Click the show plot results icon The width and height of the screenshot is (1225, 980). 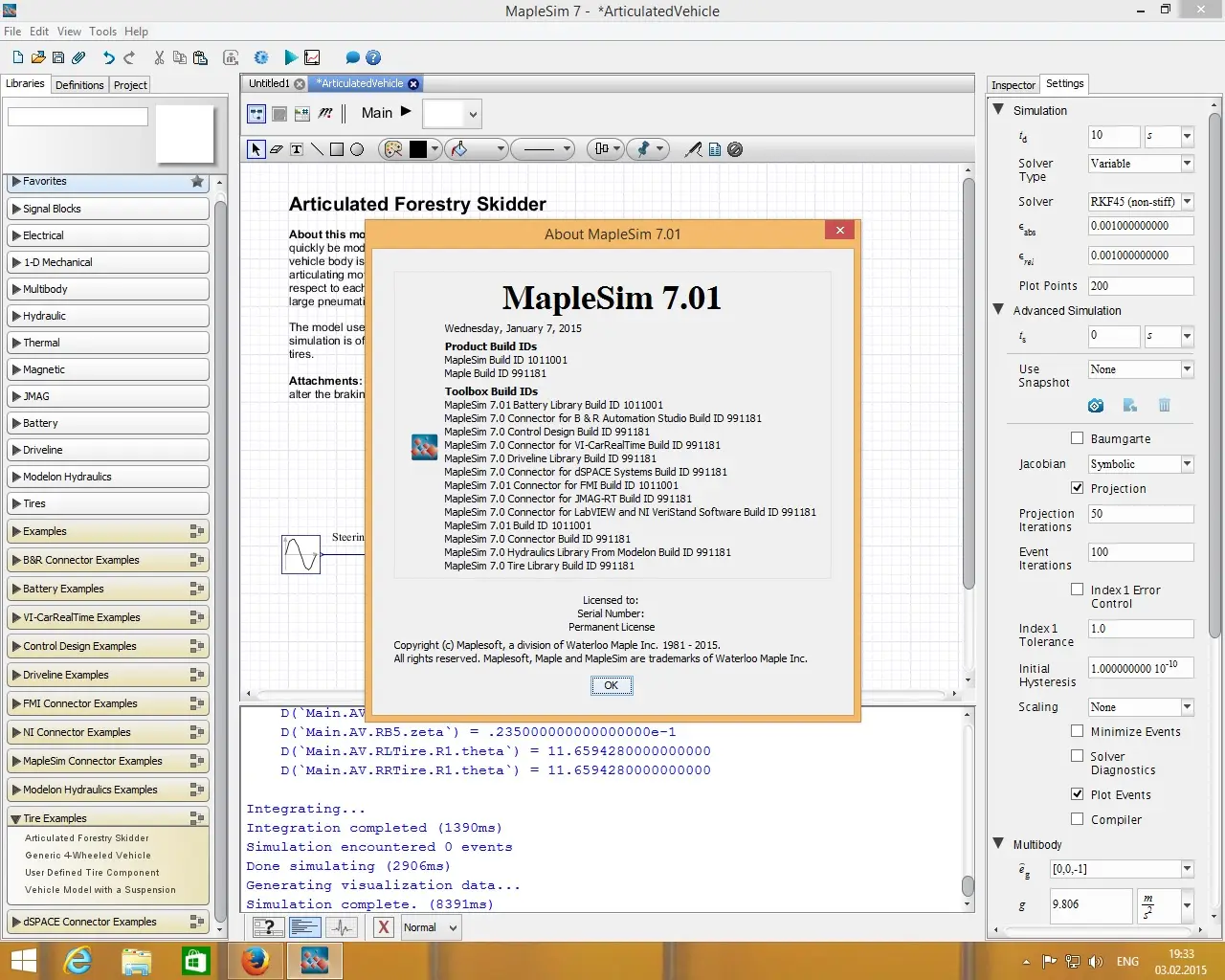(312, 57)
